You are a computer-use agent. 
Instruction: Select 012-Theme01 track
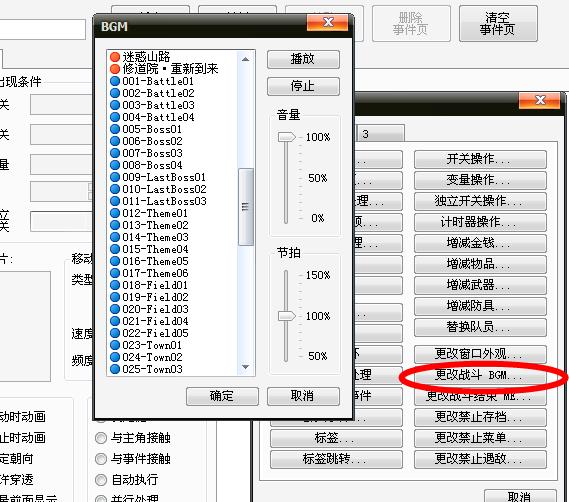[149, 212]
